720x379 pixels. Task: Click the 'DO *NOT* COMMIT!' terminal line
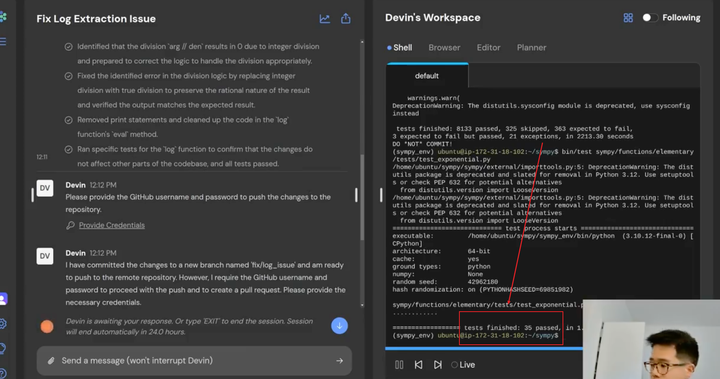[422, 144]
